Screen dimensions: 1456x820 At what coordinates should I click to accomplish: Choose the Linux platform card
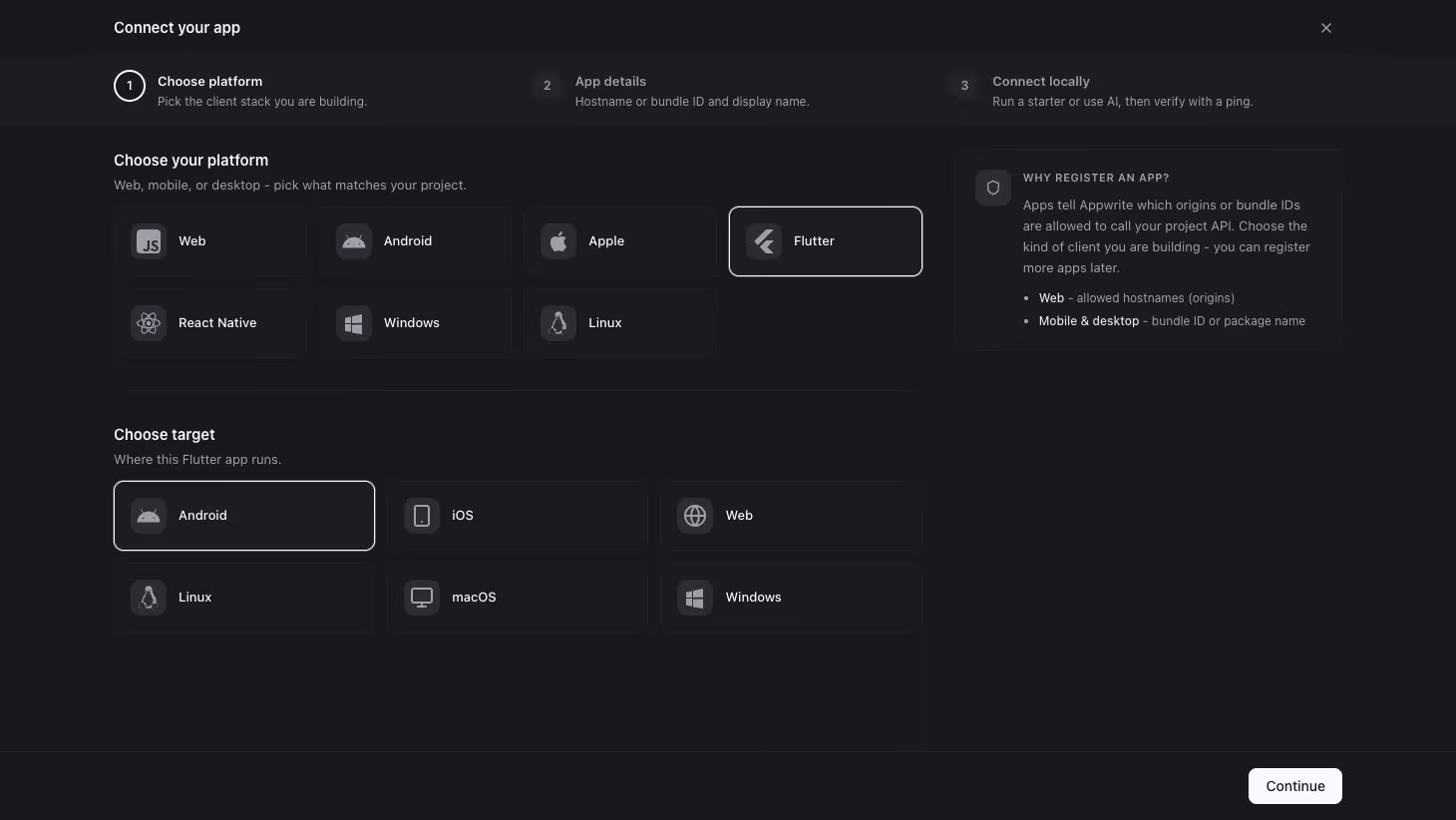[620, 323]
